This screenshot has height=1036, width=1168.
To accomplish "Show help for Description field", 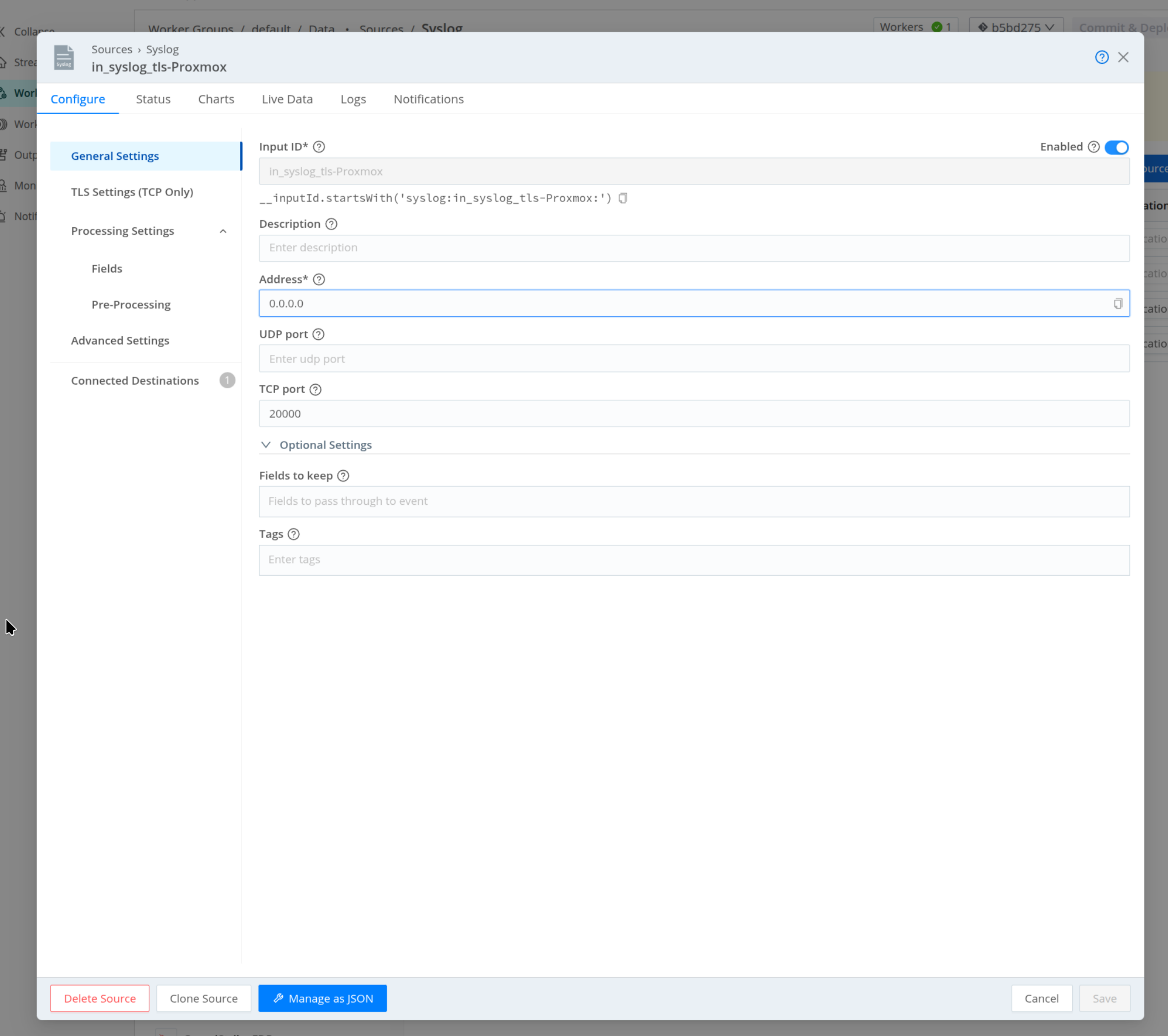I will [x=331, y=224].
